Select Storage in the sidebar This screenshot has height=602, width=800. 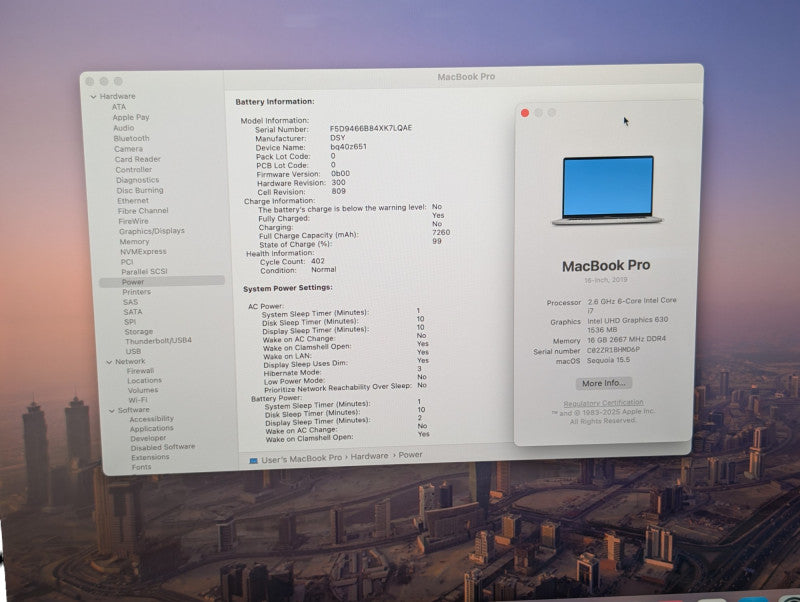click(x=139, y=332)
